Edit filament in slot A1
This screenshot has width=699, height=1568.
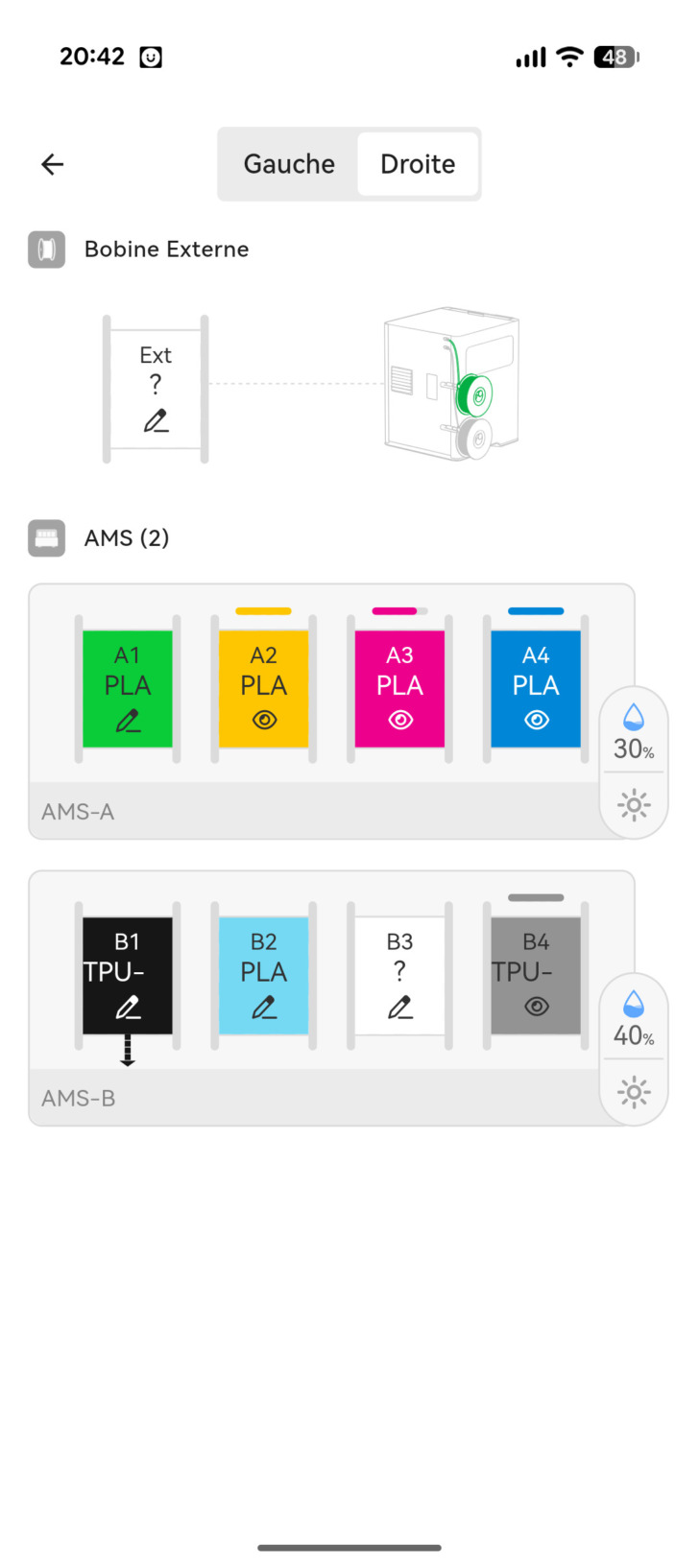(x=128, y=721)
